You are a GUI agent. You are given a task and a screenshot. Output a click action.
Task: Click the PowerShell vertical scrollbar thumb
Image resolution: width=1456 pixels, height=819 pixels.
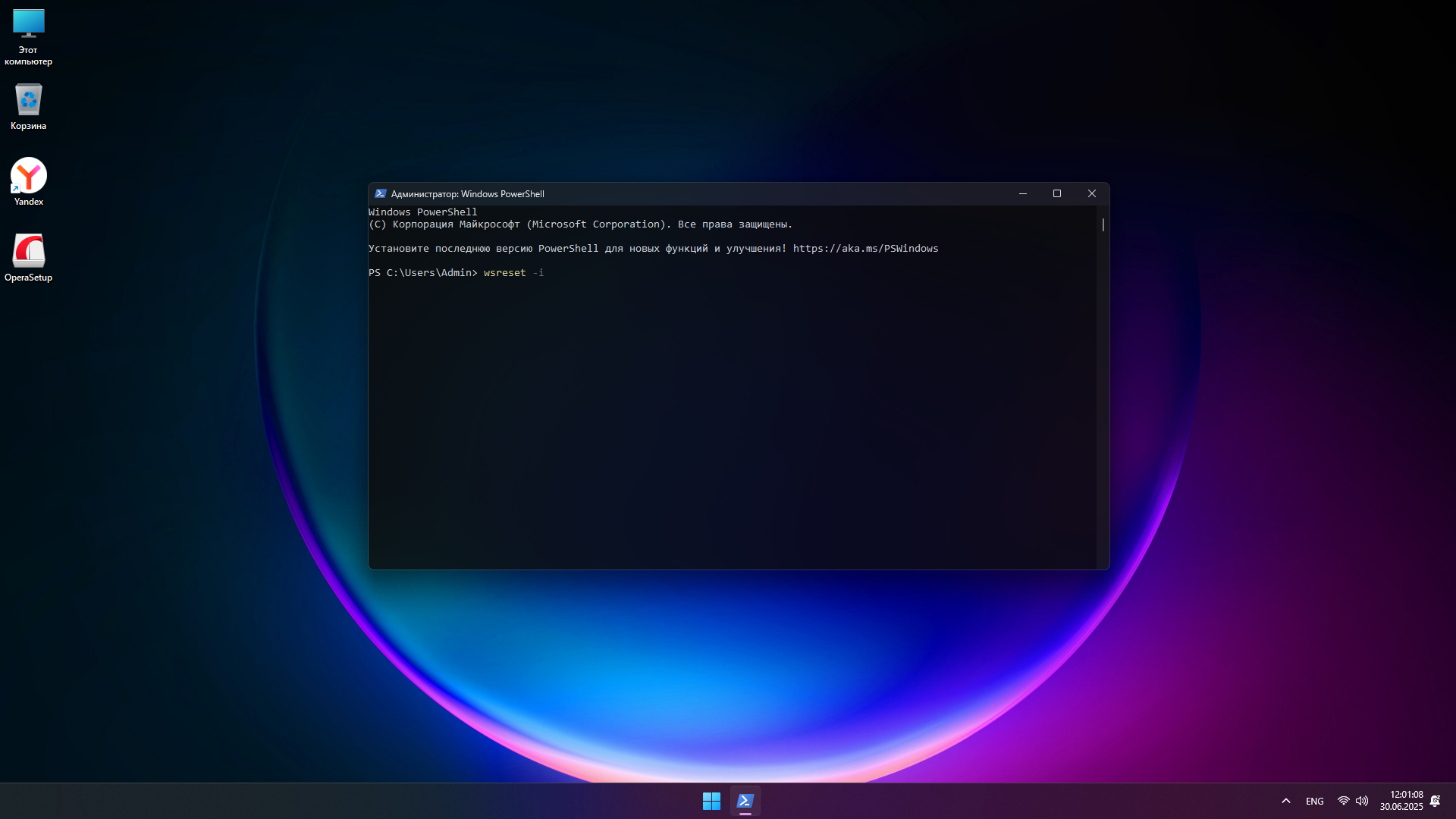(1103, 224)
